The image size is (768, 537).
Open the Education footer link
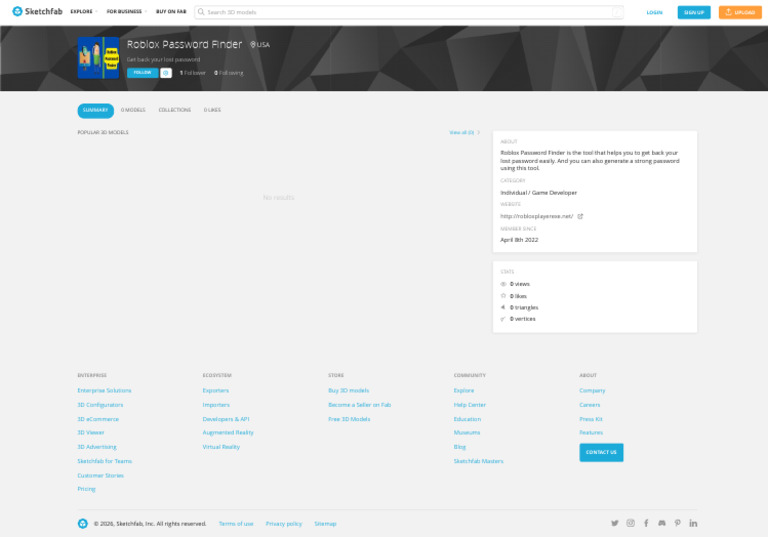click(x=467, y=419)
